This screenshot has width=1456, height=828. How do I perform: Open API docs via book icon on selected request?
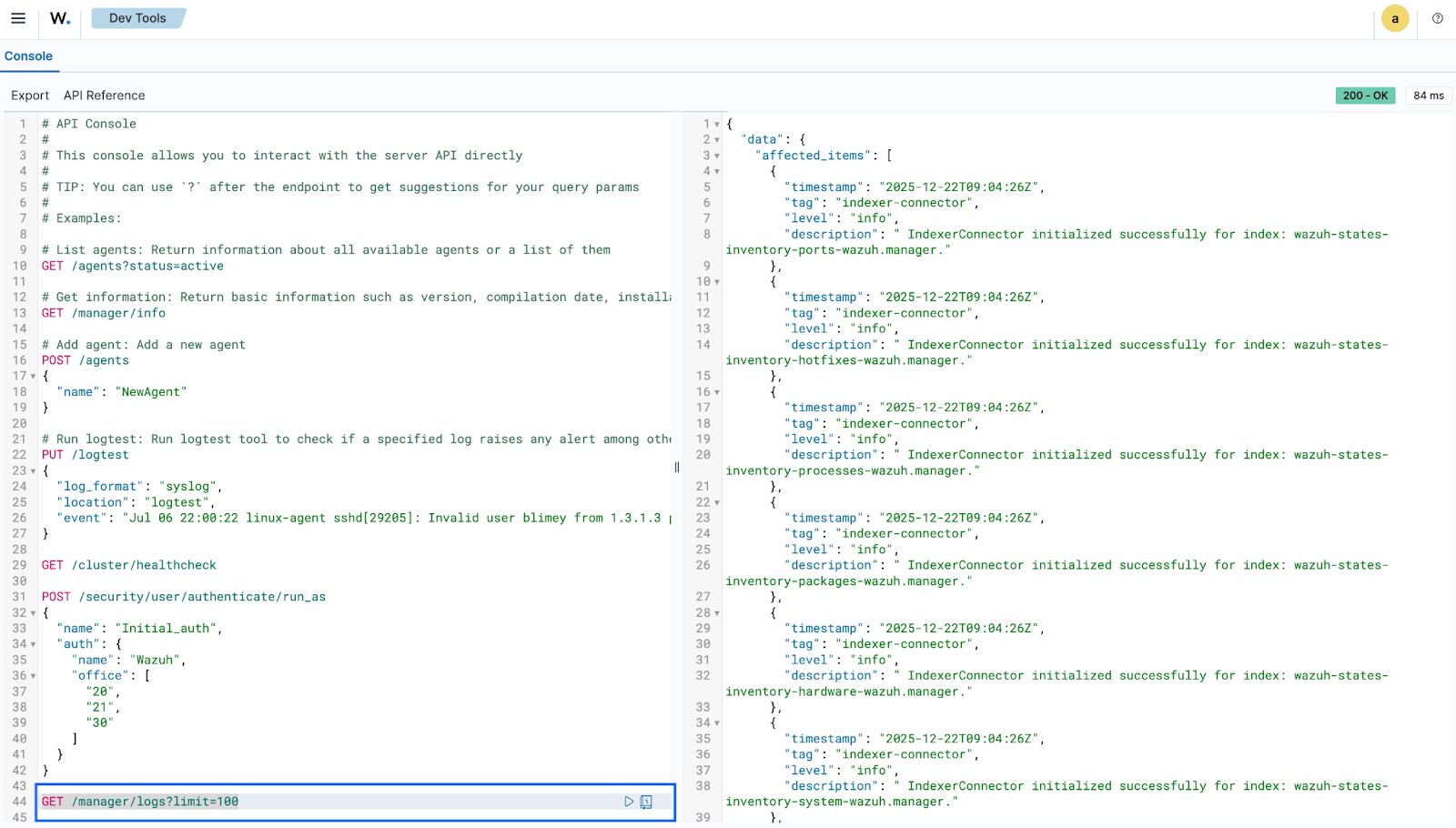pos(646,802)
